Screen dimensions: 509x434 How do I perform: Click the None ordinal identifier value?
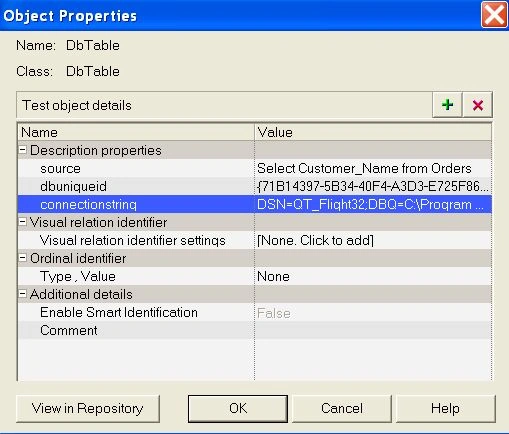(x=273, y=276)
